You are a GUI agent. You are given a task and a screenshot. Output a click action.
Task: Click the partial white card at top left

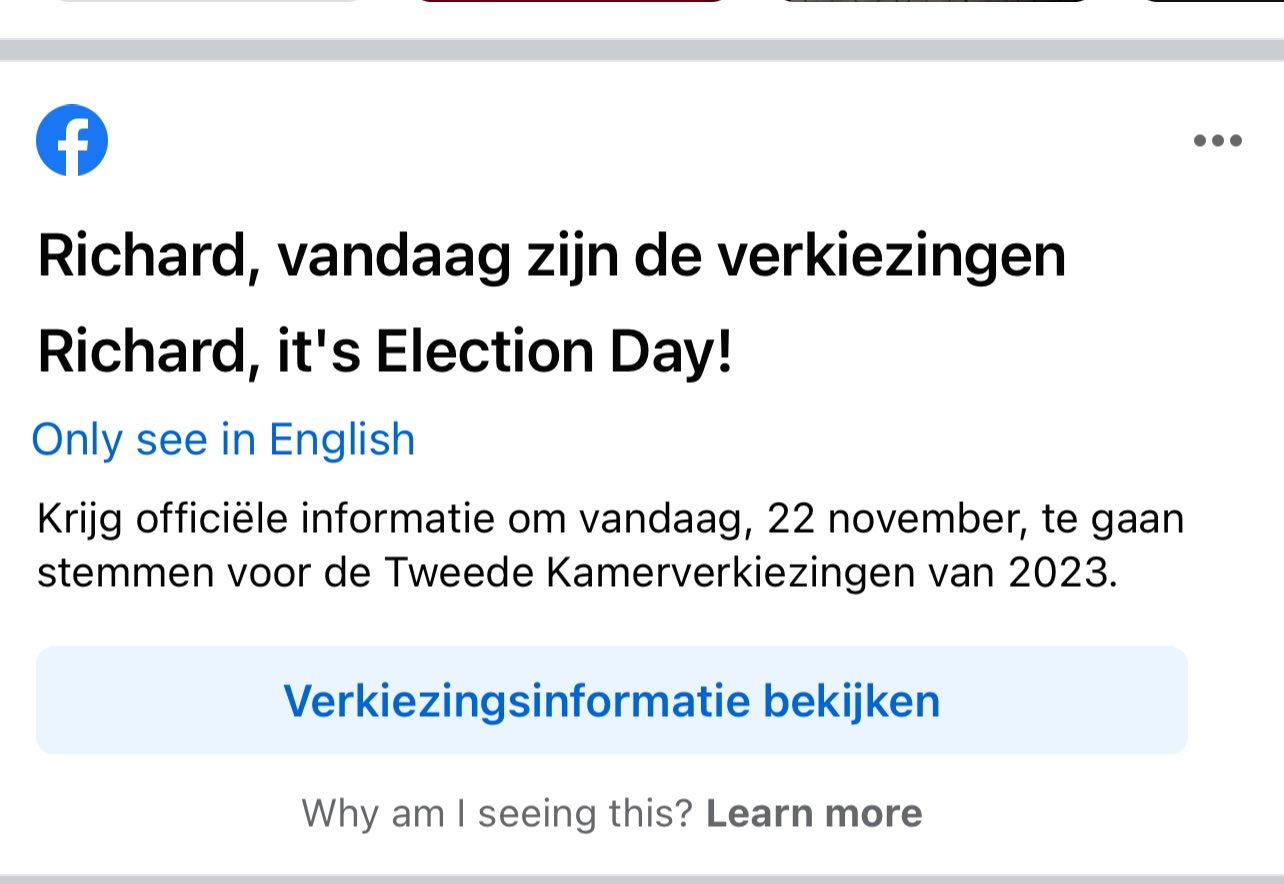click(x=205, y=2)
